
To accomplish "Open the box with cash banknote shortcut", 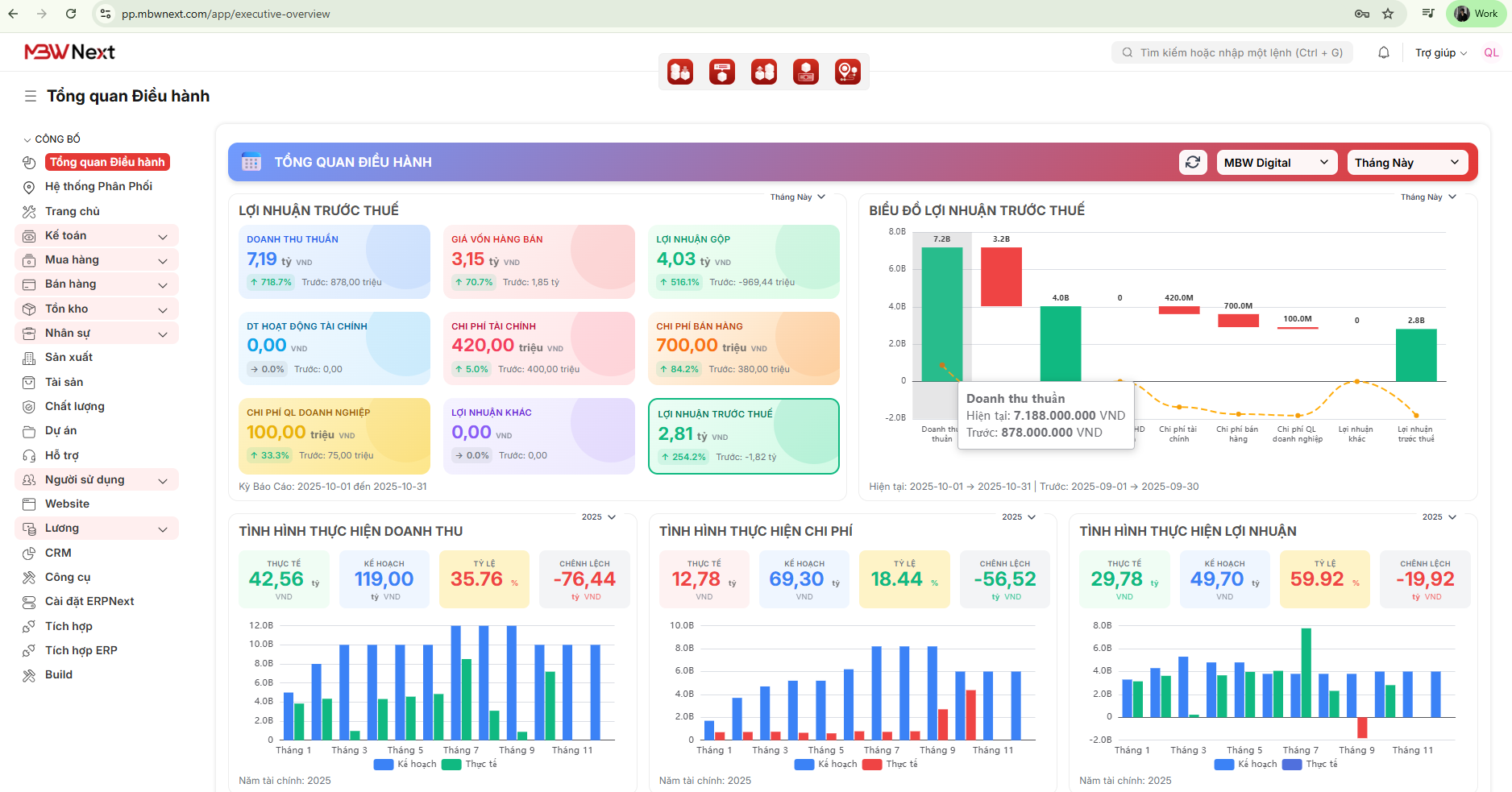I will click(806, 73).
